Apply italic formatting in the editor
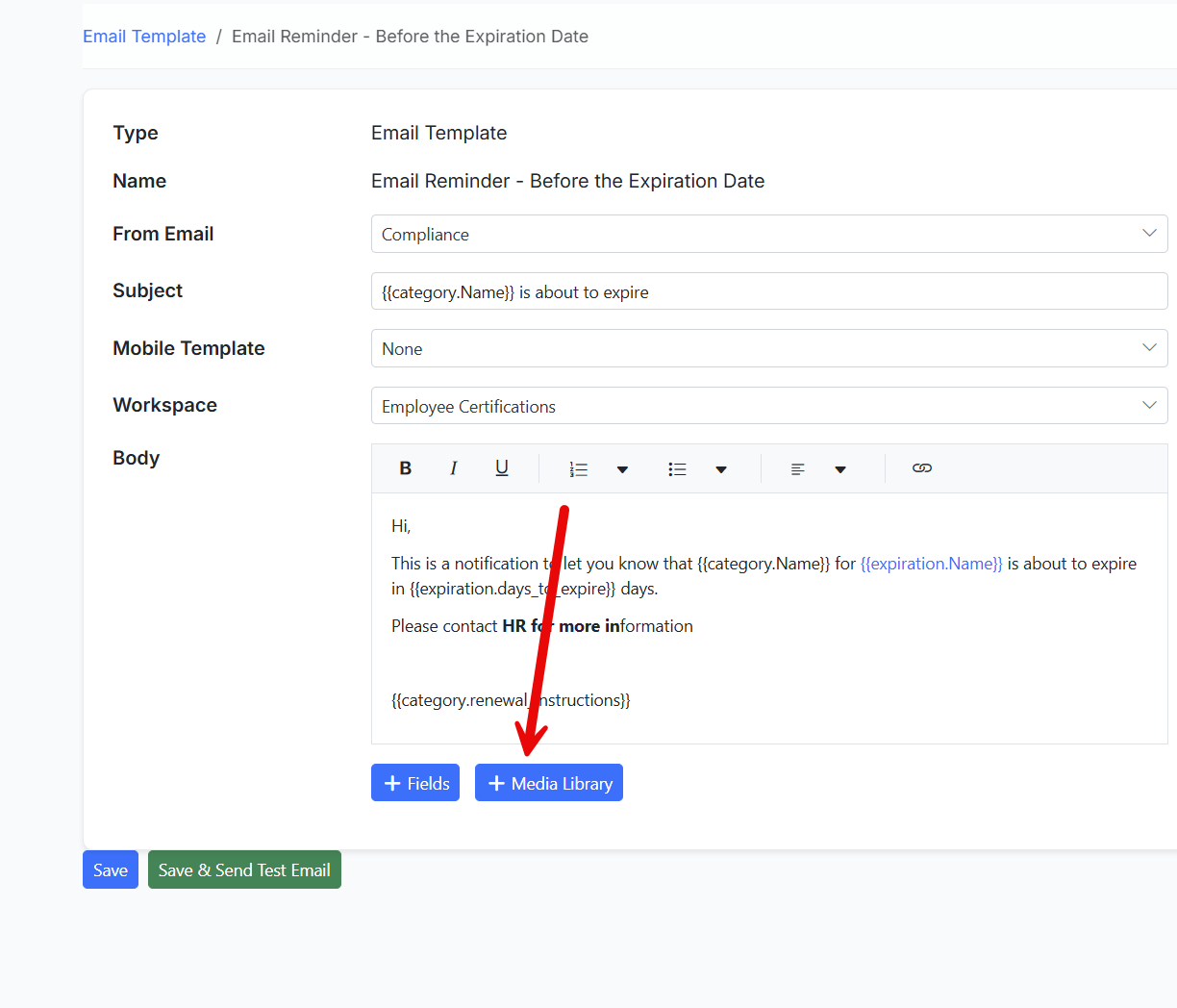 point(453,468)
